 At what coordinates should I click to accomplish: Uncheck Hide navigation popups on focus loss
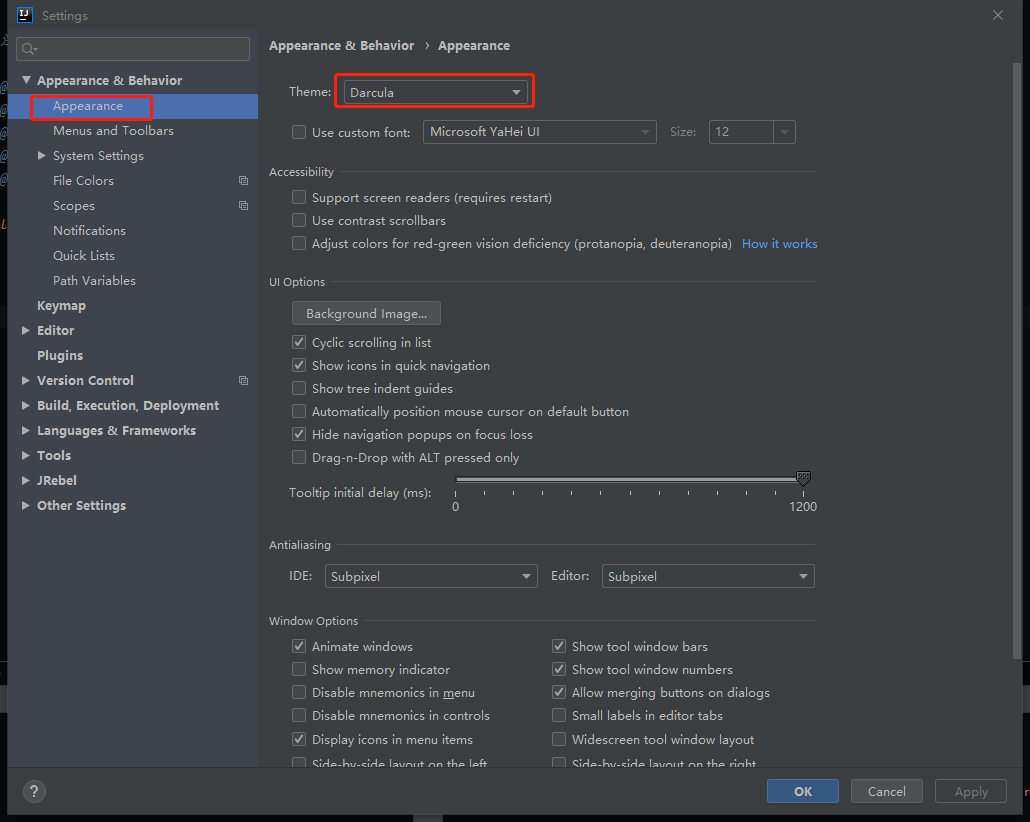tap(299, 434)
